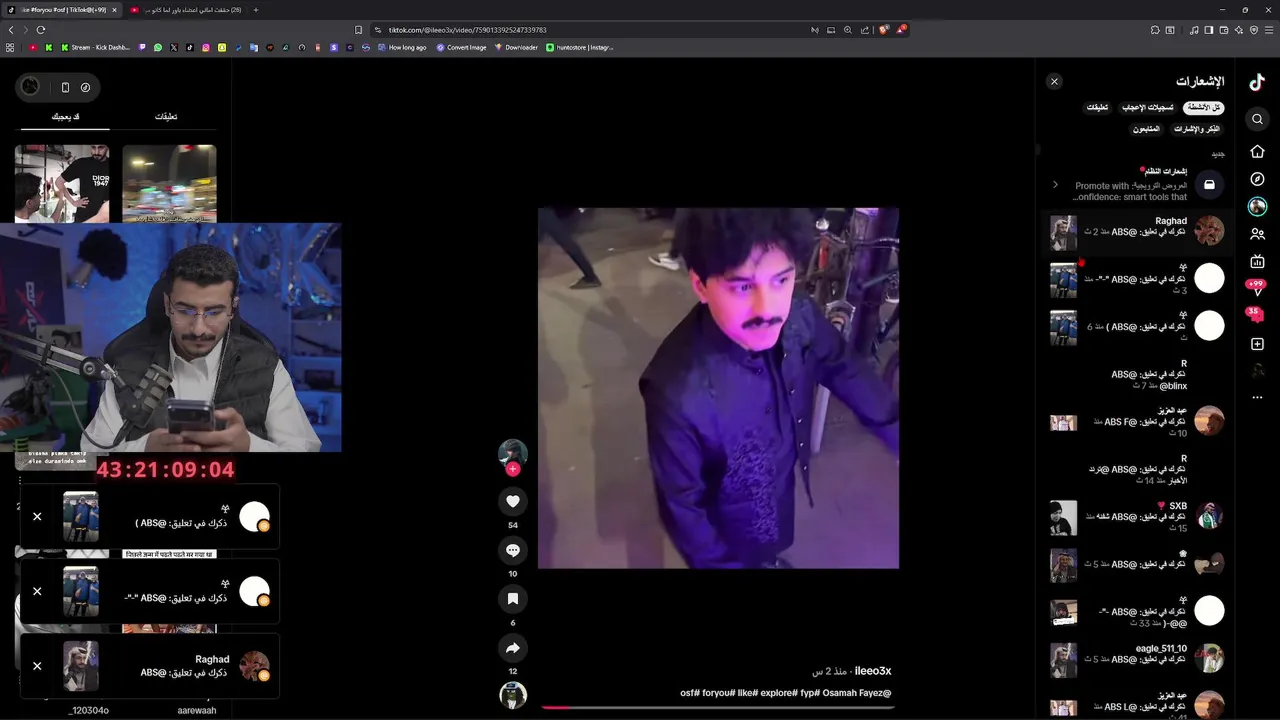Viewport: 1280px width, 720px height.
Task: Close the notifications panel with X
Action: 1054,81
